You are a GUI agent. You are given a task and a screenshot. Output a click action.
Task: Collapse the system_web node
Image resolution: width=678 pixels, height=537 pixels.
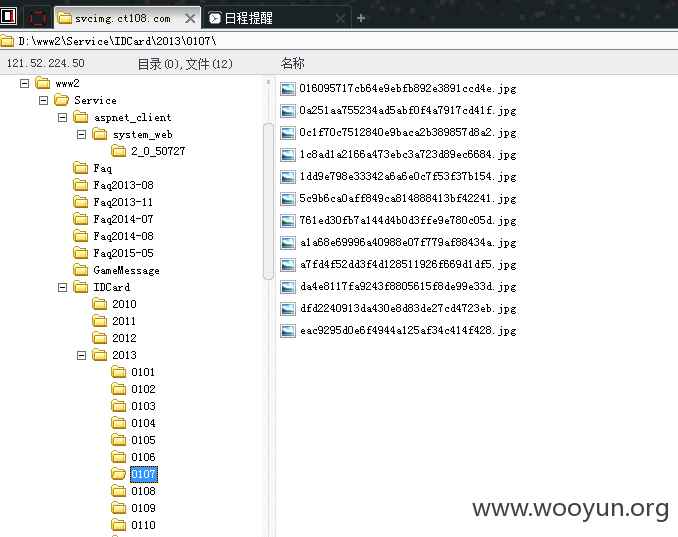pyautogui.click(x=81, y=134)
